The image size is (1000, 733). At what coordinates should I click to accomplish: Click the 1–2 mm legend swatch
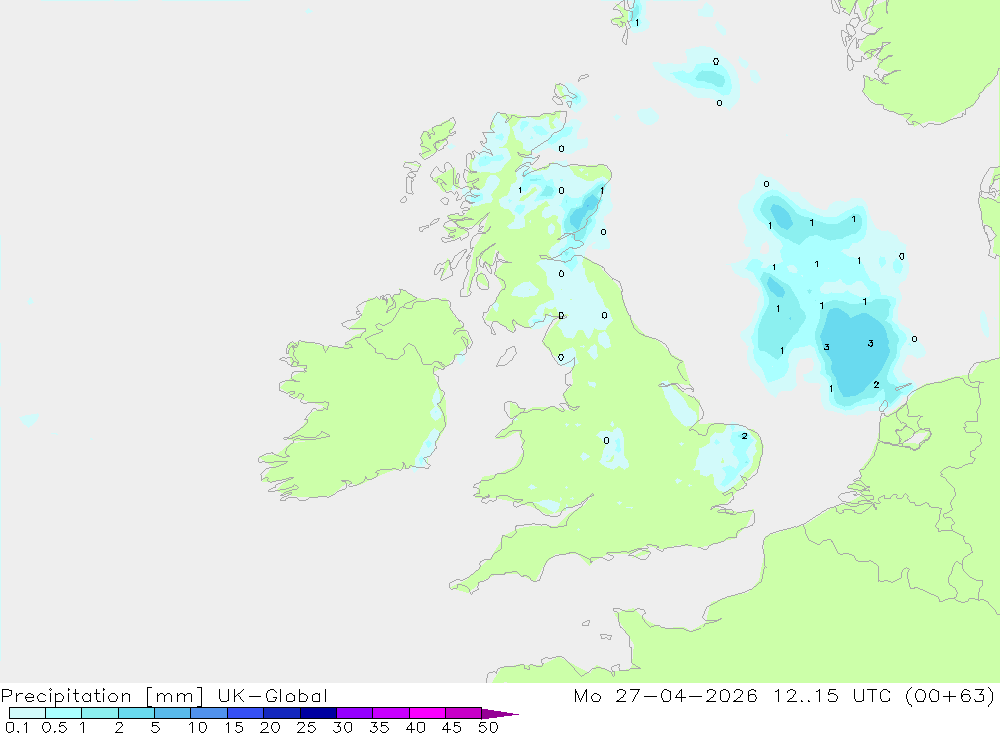point(100,713)
